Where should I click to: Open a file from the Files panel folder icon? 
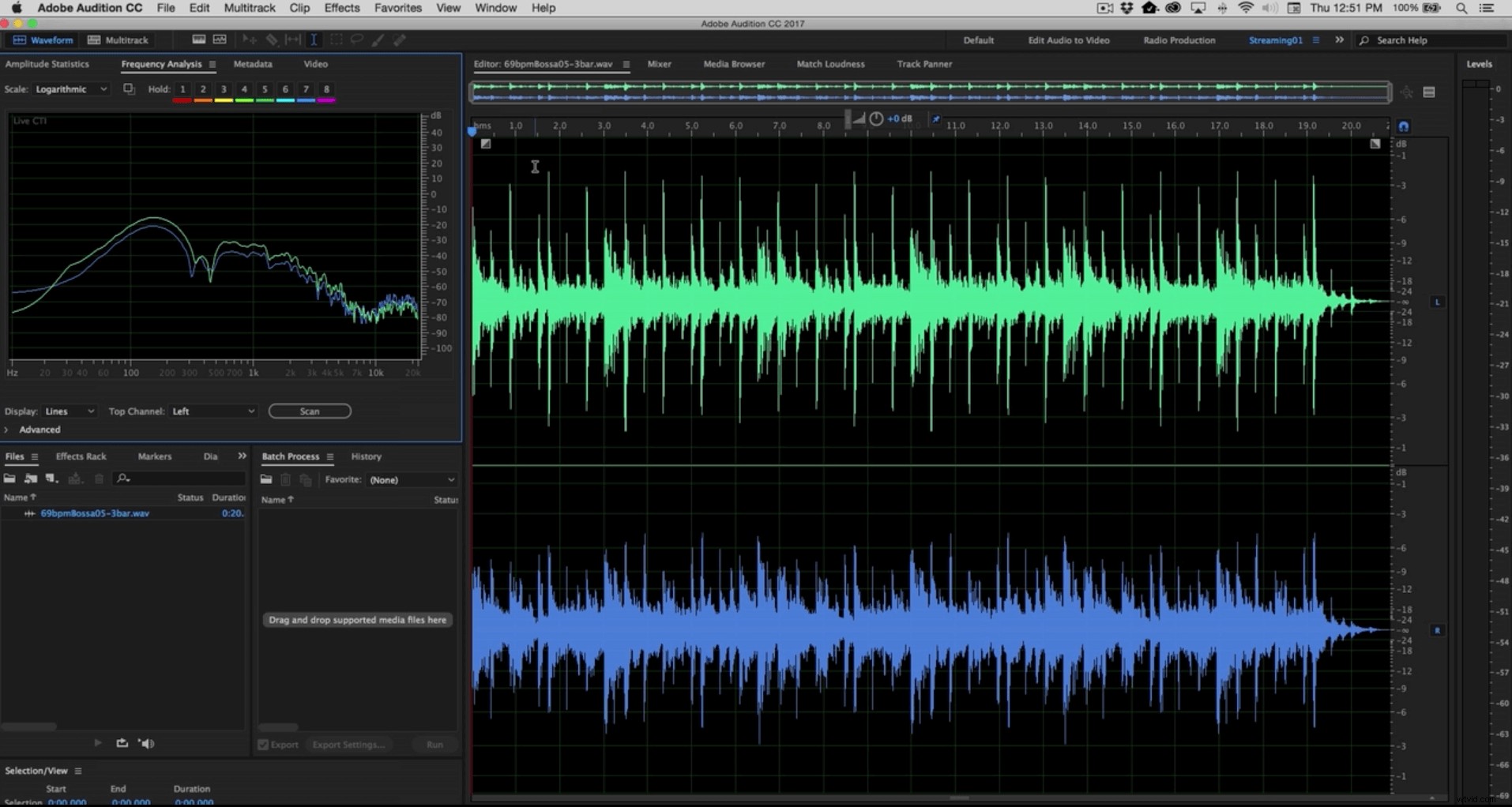(9, 478)
